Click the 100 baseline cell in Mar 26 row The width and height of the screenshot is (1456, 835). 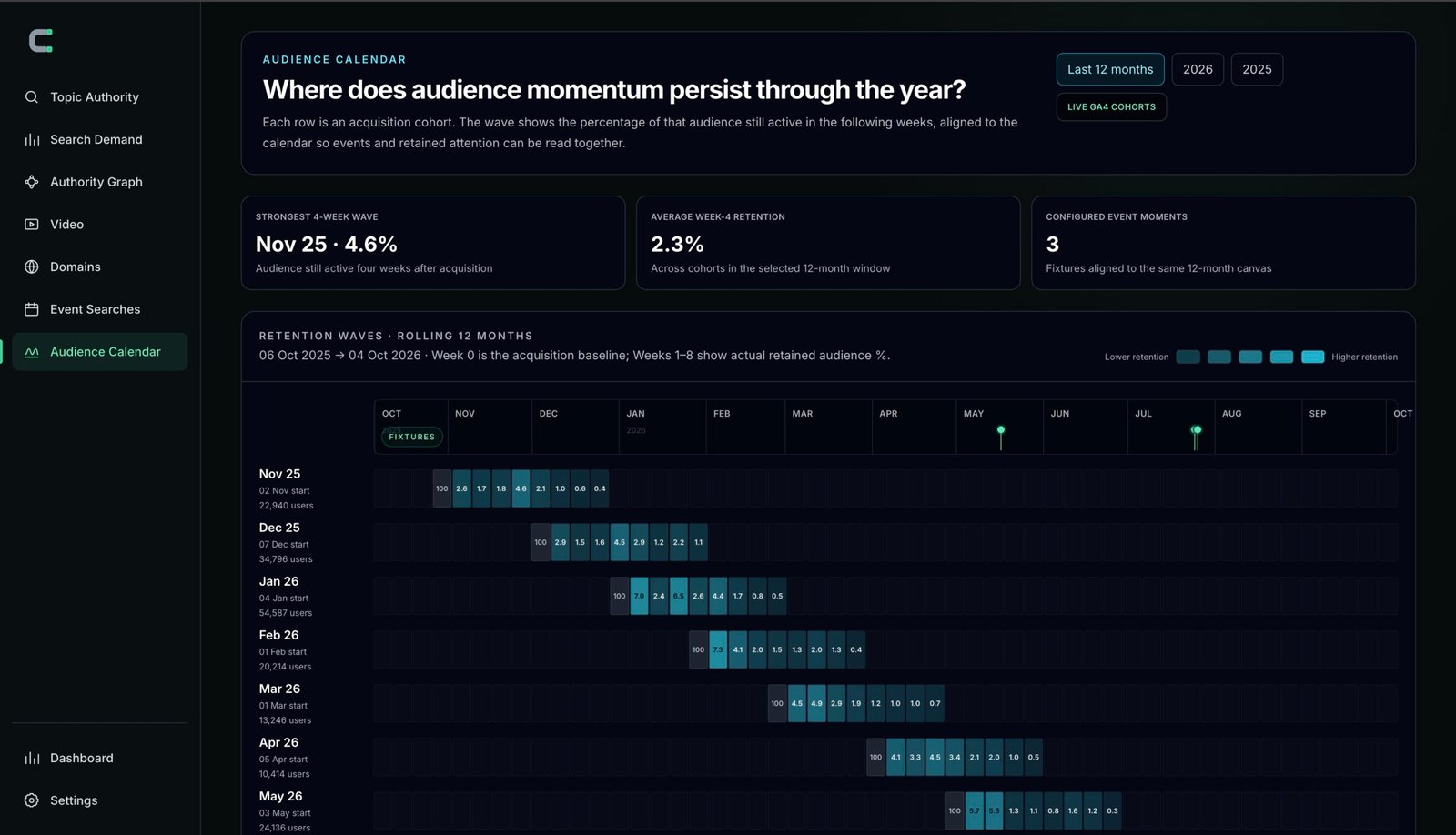[777, 703]
